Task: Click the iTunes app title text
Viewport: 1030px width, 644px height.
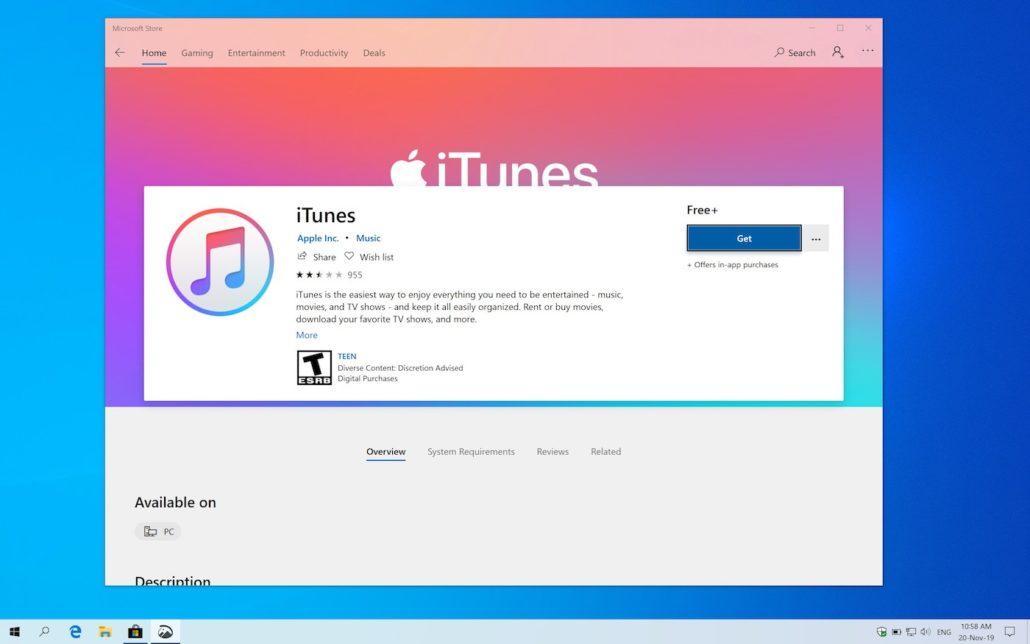Action: 326,215
